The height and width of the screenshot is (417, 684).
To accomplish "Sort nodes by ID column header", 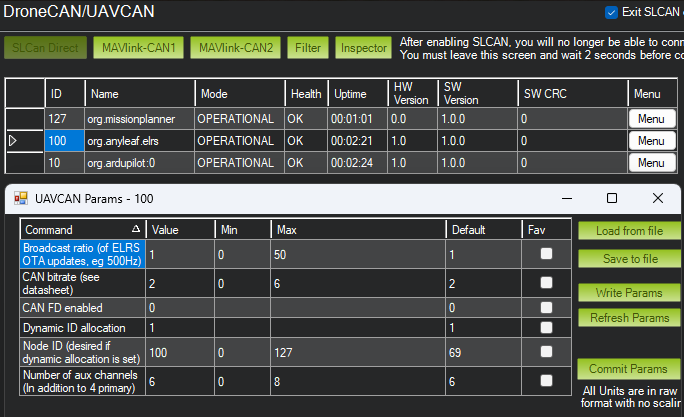I will [x=65, y=93].
